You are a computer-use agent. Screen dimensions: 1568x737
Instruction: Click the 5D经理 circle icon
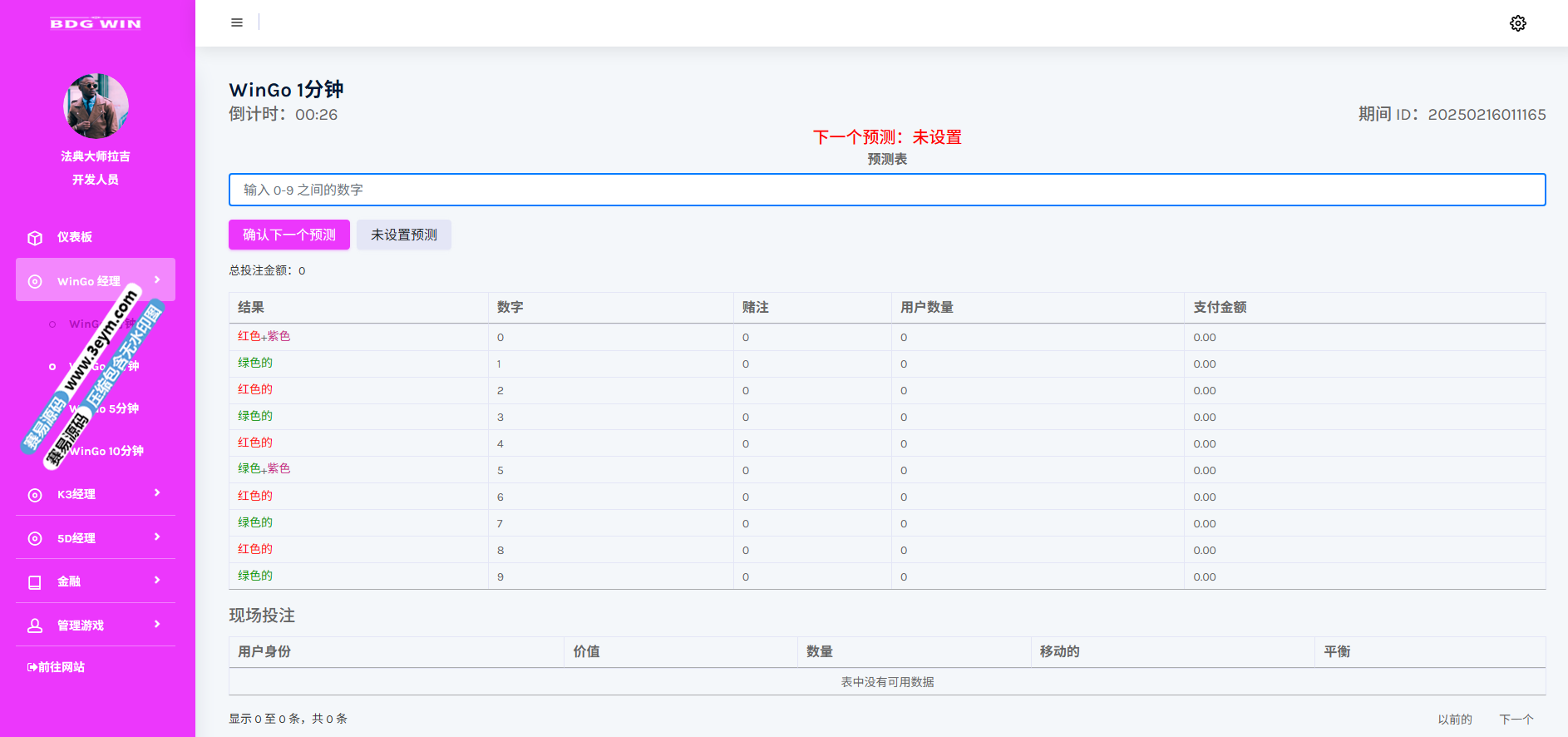tap(35, 539)
